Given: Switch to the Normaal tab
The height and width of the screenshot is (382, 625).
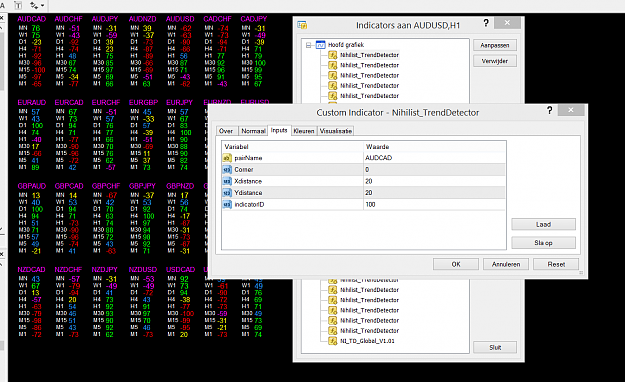Looking at the screenshot, I should pyautogui.click(x=253, y=131).
